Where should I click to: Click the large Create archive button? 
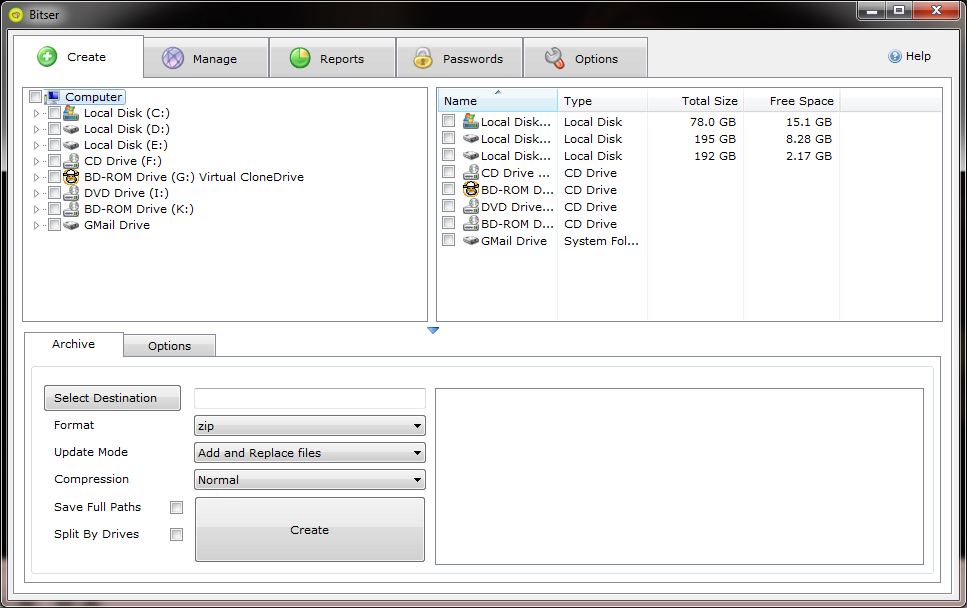click(310, 530)
